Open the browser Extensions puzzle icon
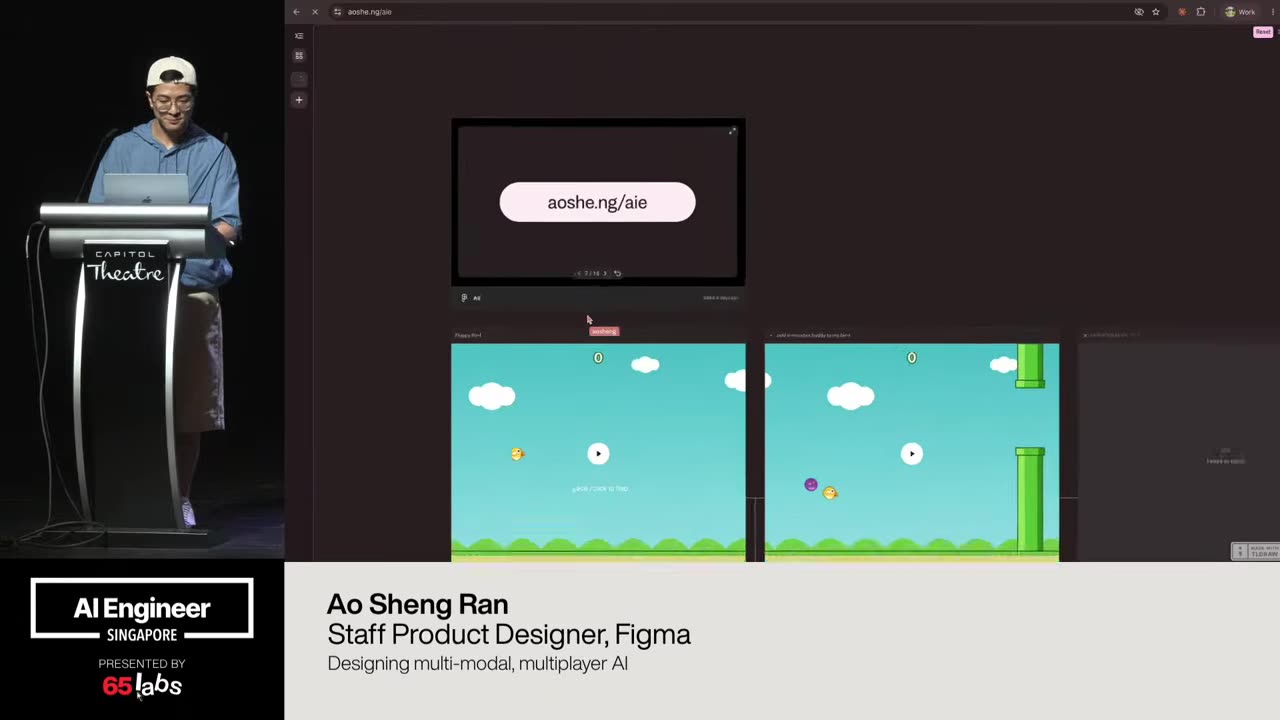The height and width of the screenshot is (720, 1280). coord(1201,12)
